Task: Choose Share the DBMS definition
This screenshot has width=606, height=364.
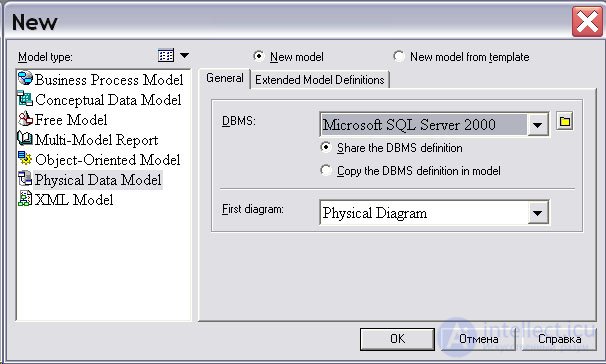Action: [326, 148]
